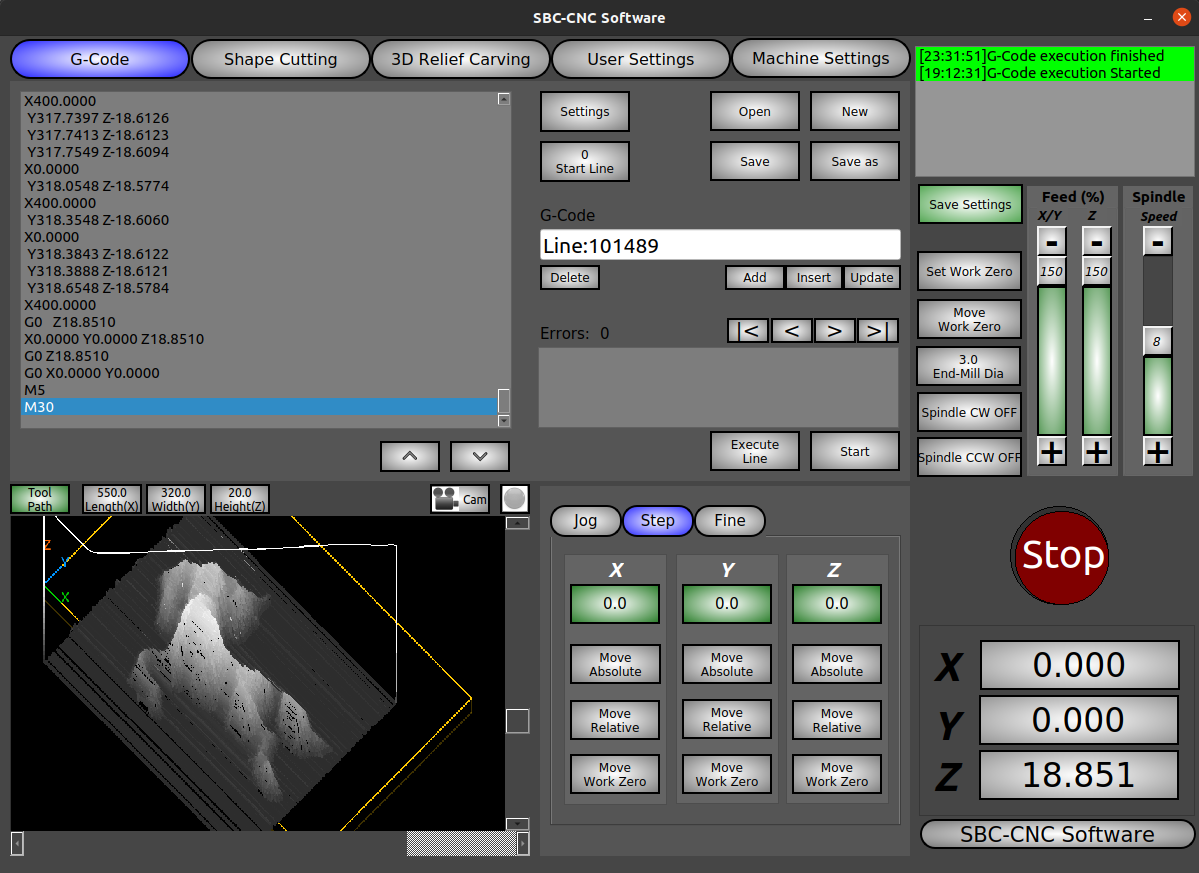Jump to the last G-code line
Viewport: 1199px width, 873px height.
pyautogui.click(x=877, y=331)
